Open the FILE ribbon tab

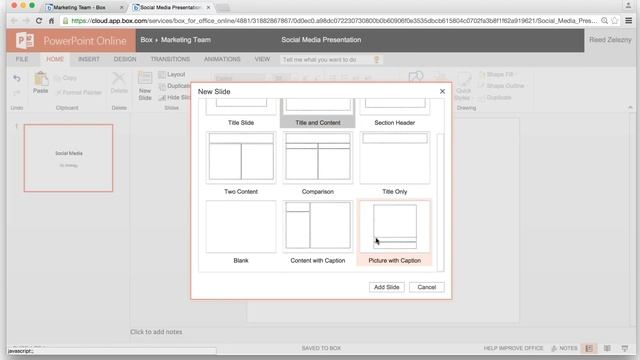click(22, 59)
